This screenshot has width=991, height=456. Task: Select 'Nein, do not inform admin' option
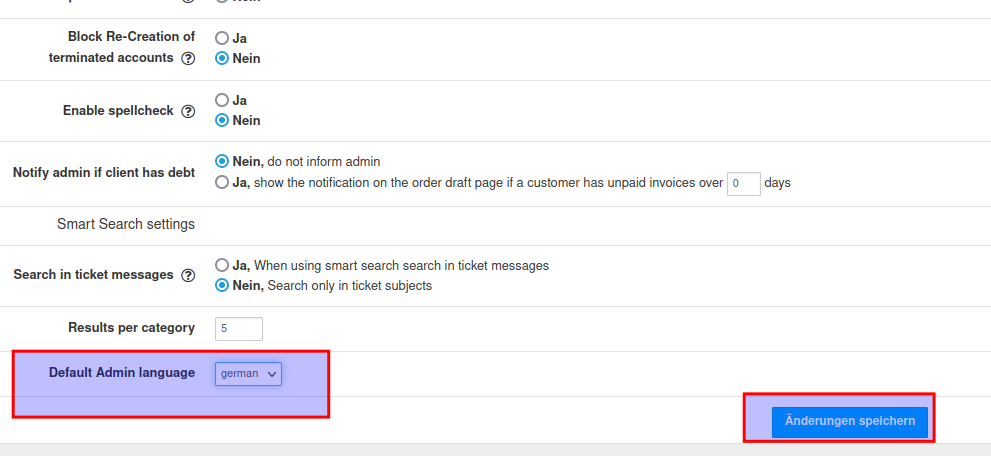pos(222,161)
